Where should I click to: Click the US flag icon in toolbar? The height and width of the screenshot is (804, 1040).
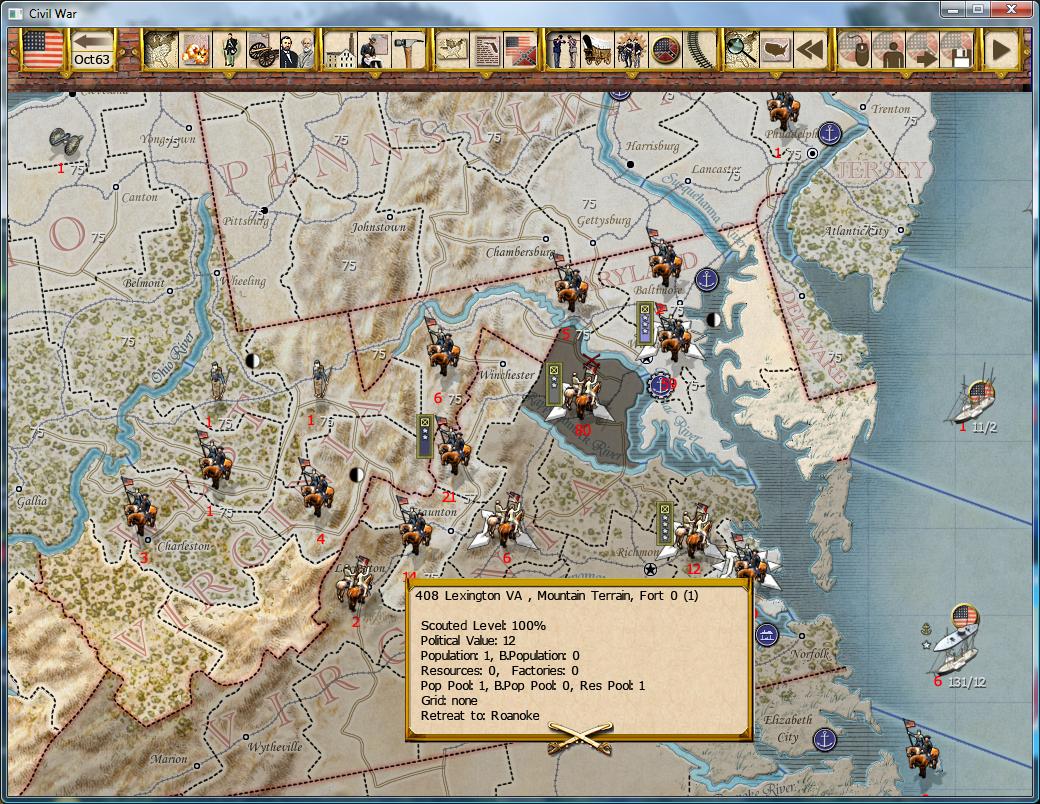43,49
